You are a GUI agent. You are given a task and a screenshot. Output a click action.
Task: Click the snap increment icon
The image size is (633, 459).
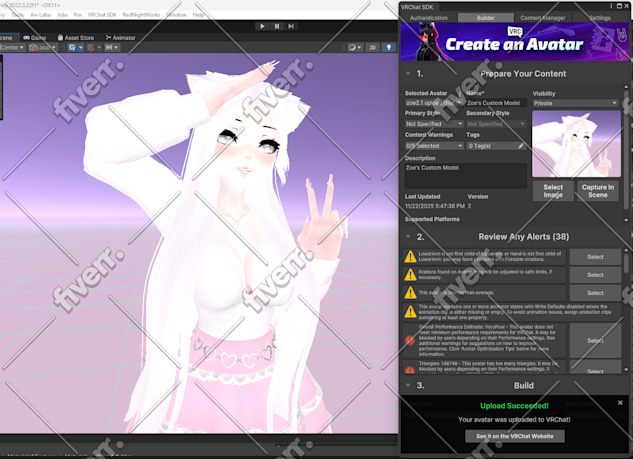tap(112, 47)
